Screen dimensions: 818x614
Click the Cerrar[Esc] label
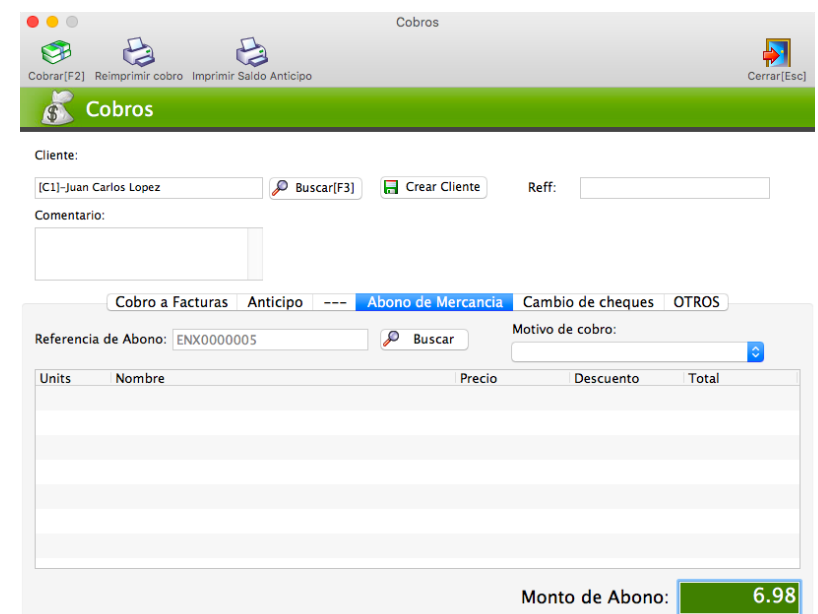click(777, 76)
